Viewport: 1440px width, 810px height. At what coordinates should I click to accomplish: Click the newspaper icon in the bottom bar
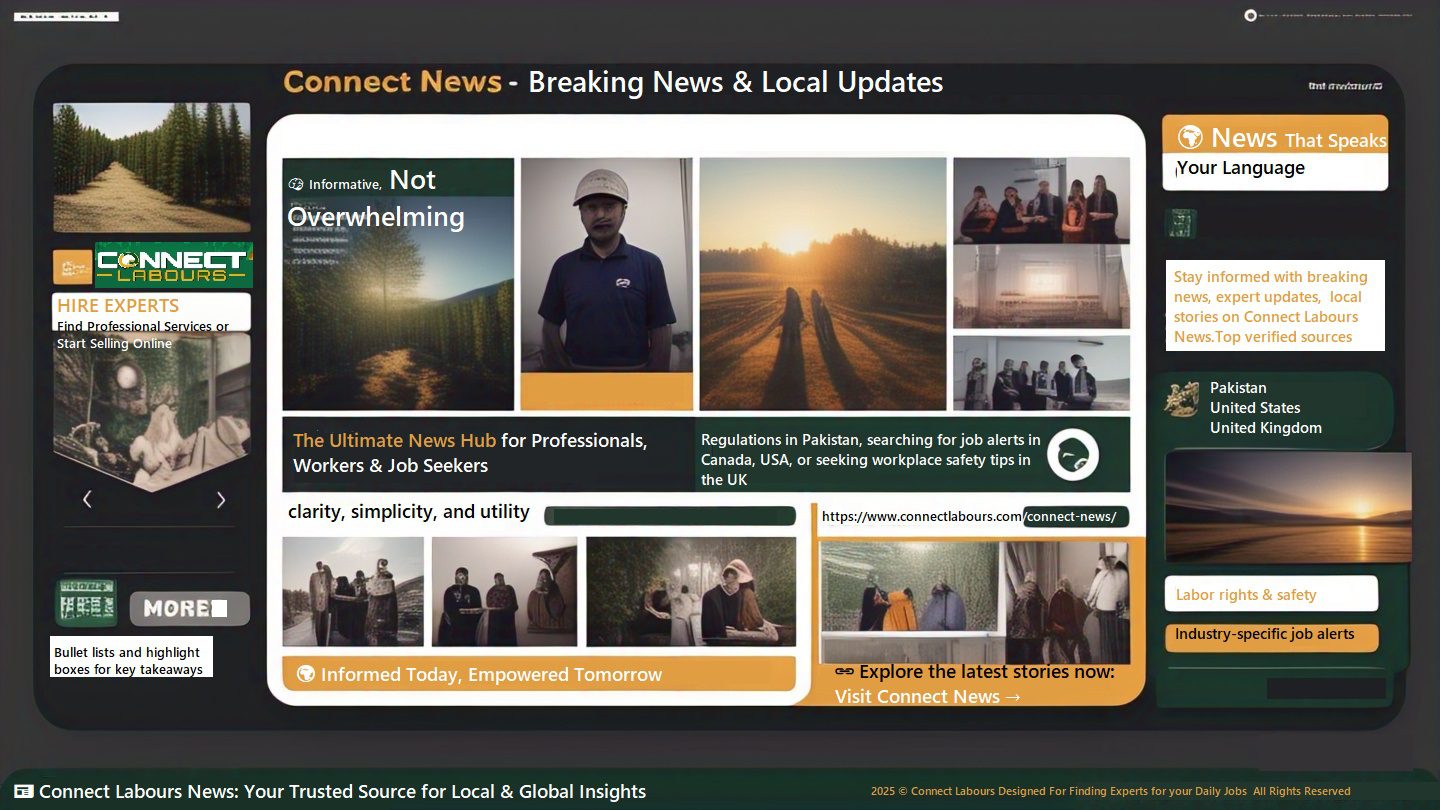click(x=23, y=791)
